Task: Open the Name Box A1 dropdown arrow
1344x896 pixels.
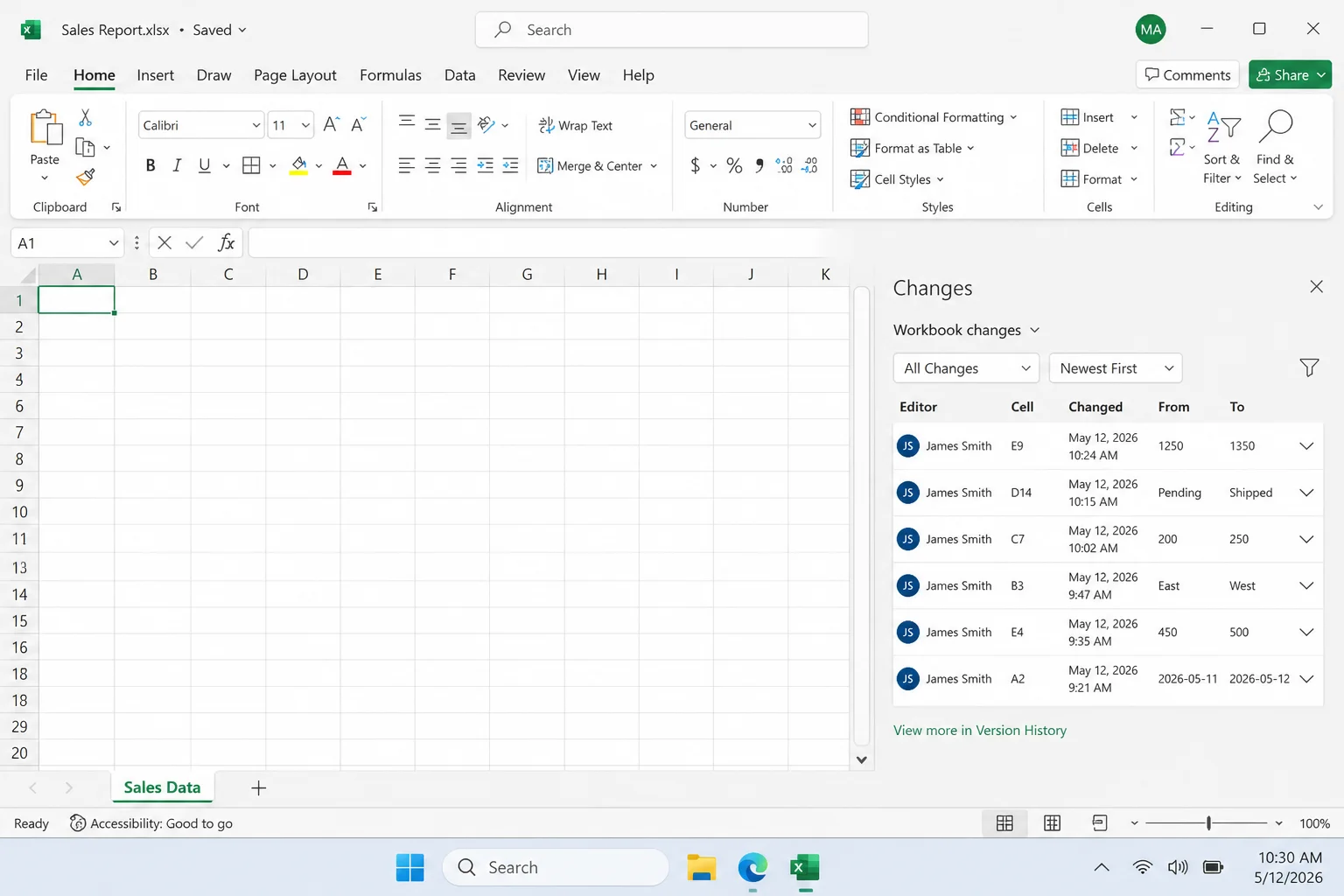Action: 113,242
